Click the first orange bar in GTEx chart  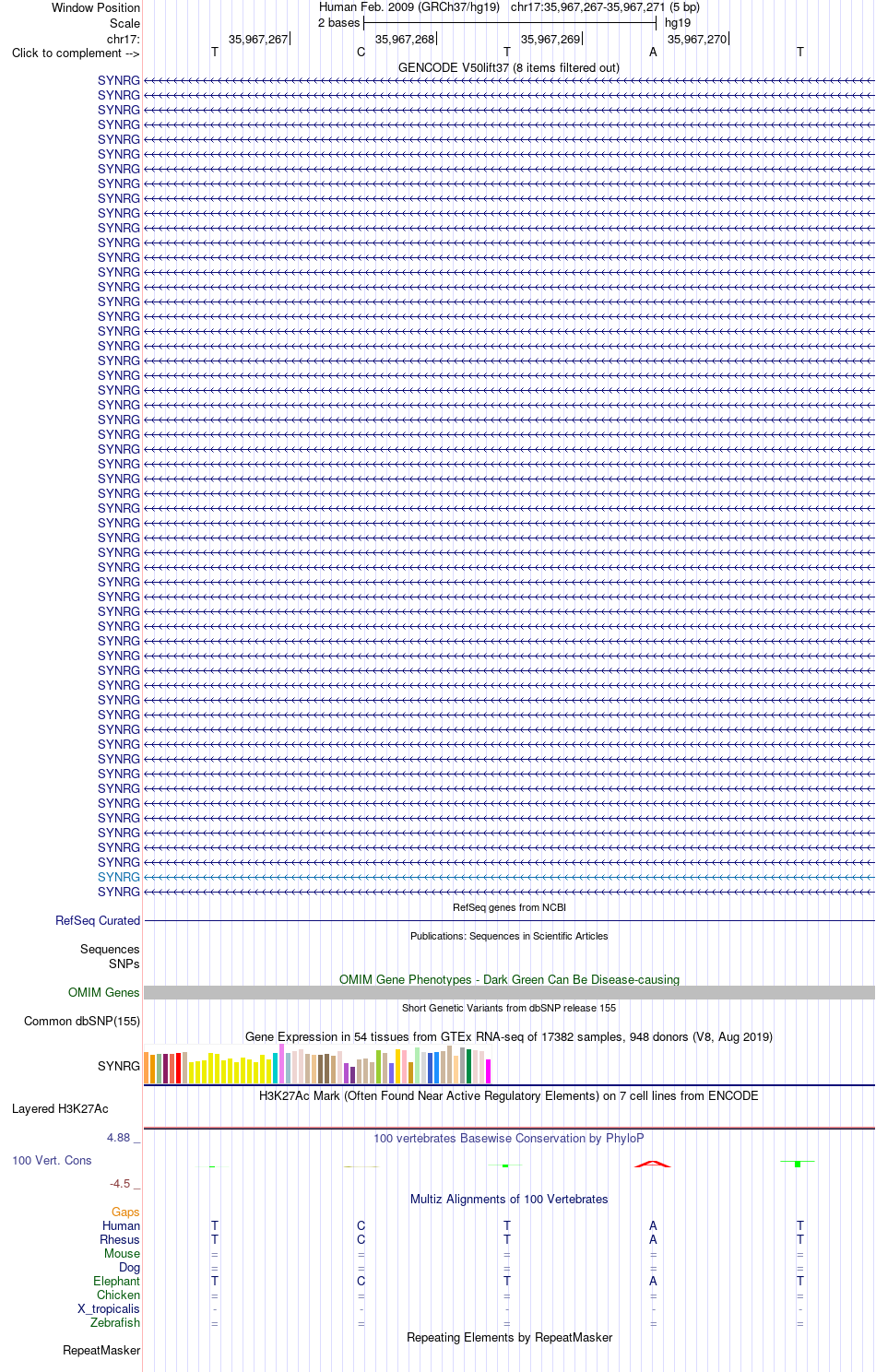[x=147, y=1068]
